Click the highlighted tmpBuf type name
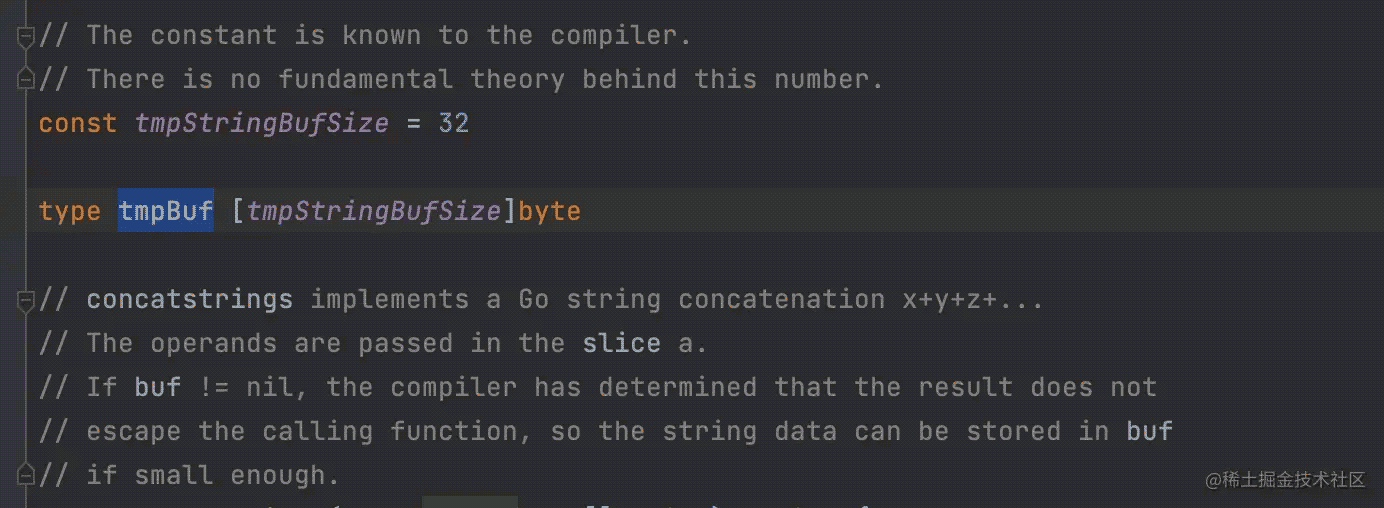 click(x=165, y=211)
